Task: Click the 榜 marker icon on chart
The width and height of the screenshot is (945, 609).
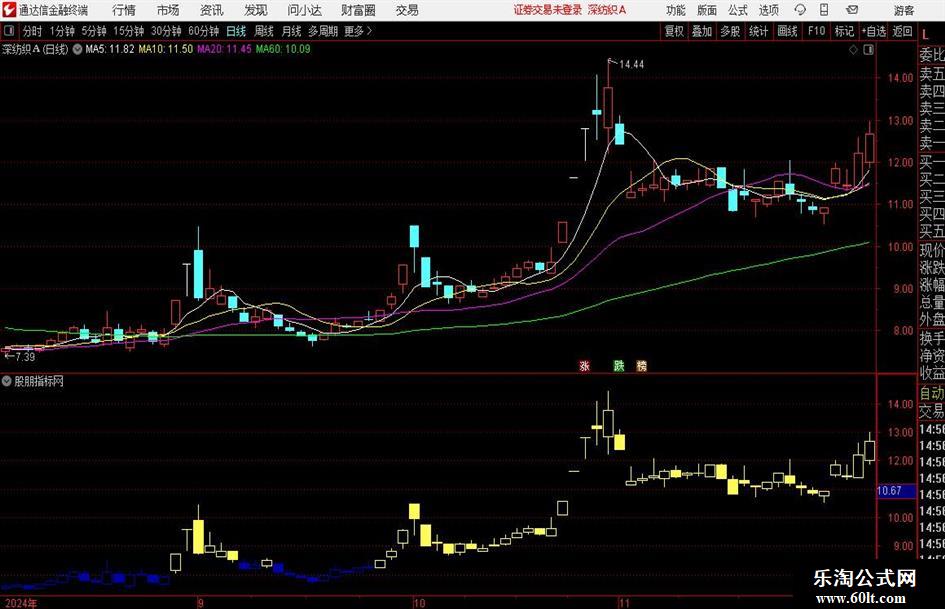Action: point(641,365)
